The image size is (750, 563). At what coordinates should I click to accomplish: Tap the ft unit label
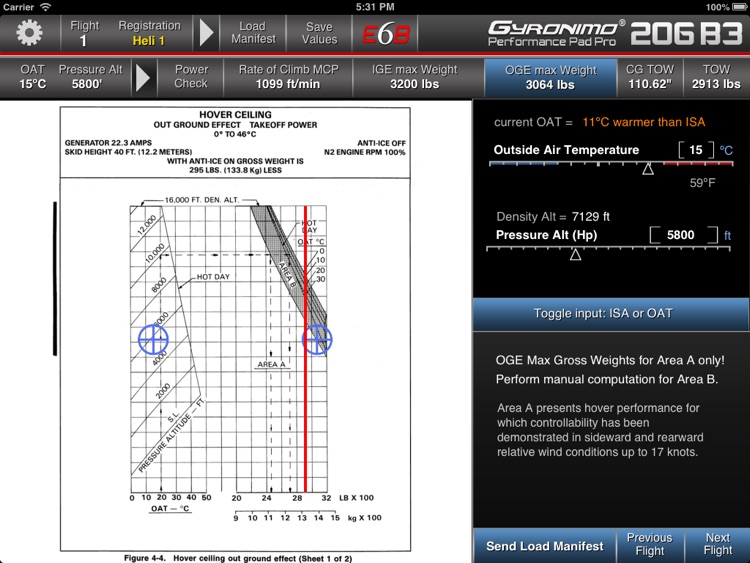(x=727, y=235)
